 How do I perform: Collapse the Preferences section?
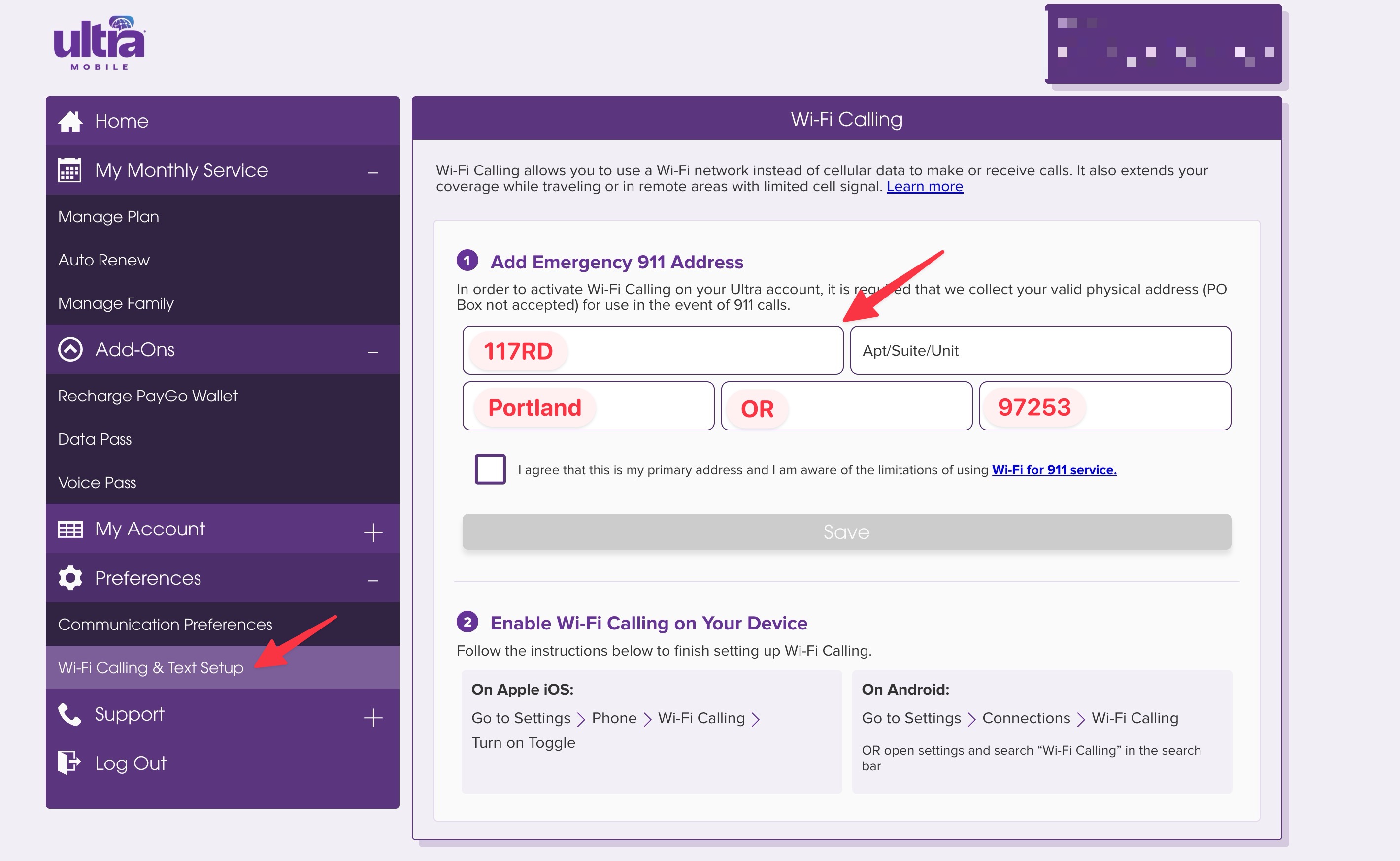pos(373,581)
